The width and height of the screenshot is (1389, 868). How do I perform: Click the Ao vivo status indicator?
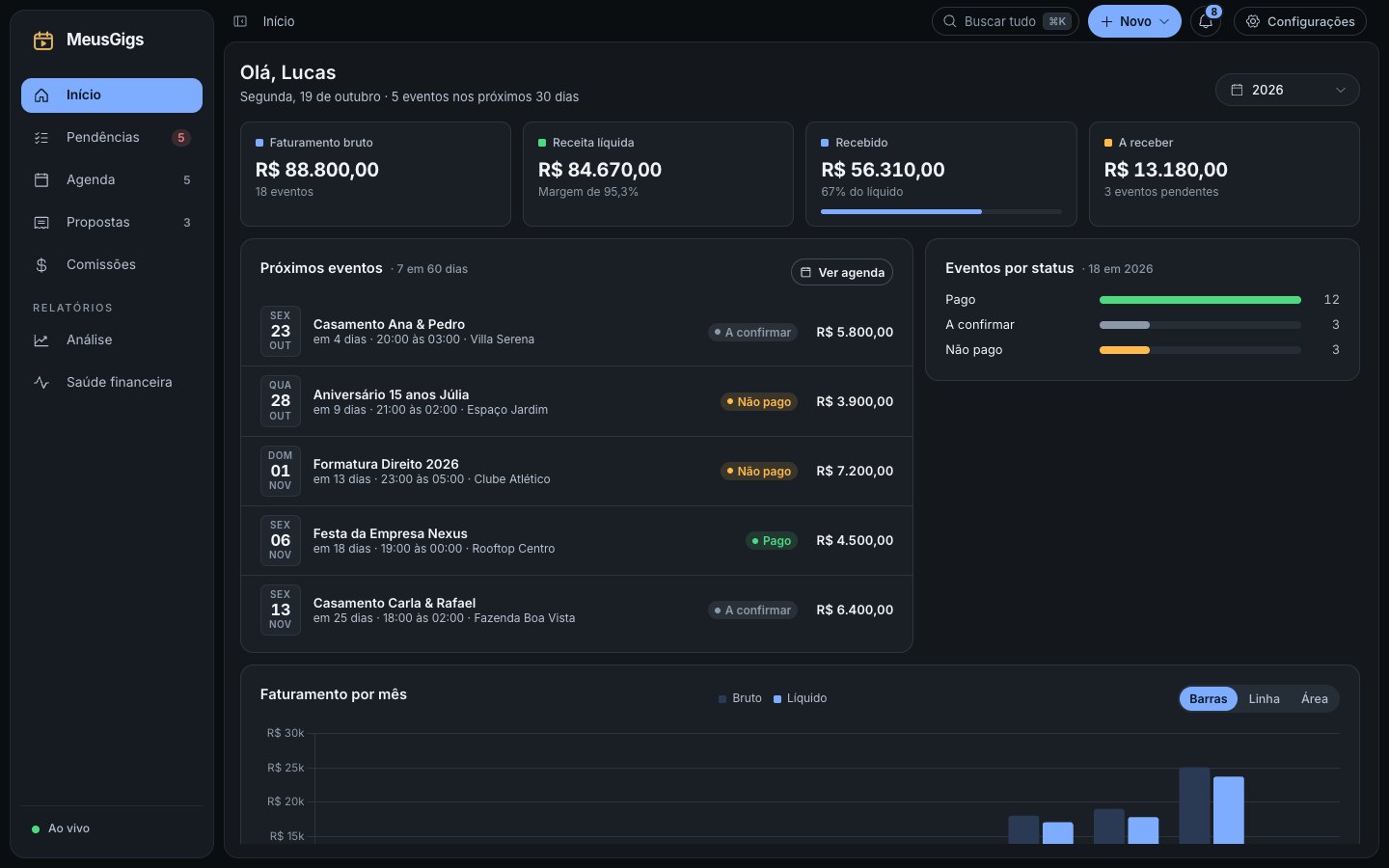click(61, 828)
